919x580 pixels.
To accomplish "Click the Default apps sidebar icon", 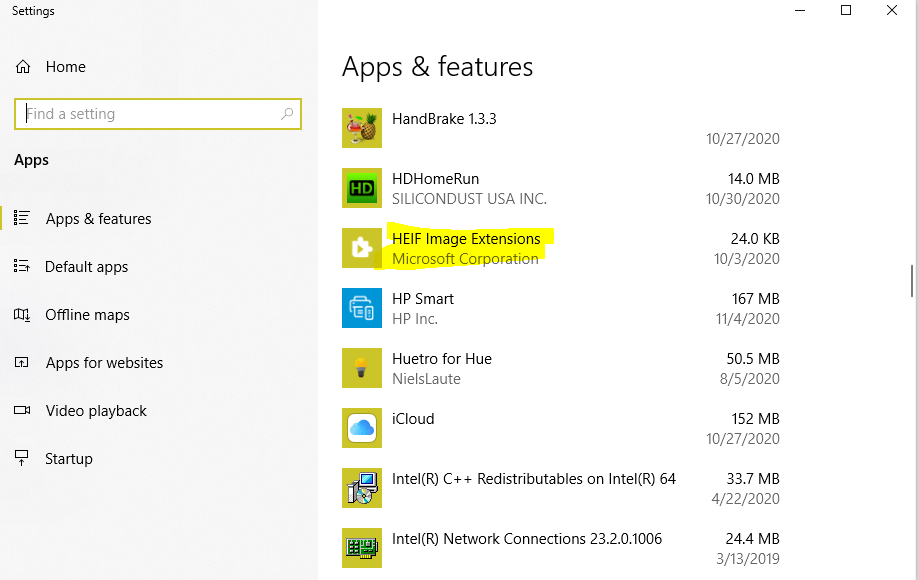I will click(x=22, y=266).
